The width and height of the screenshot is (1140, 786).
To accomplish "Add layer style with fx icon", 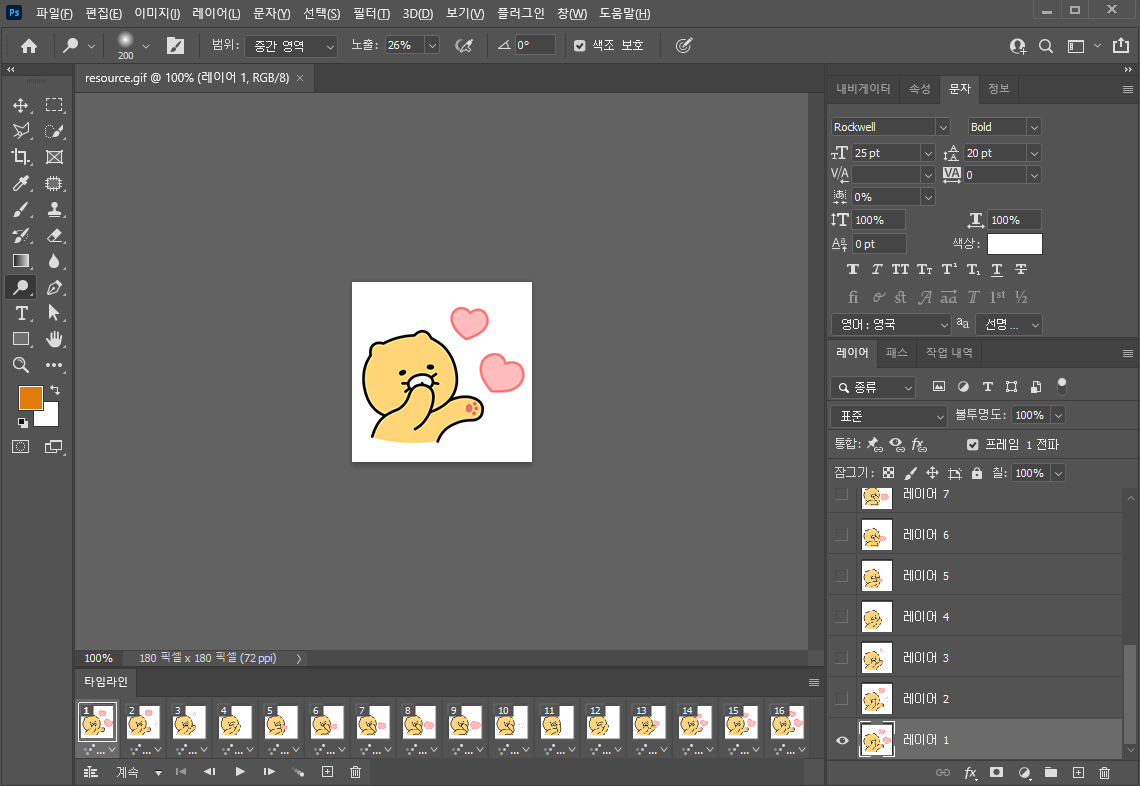I will pyautogui.click(x=970, y=772).
